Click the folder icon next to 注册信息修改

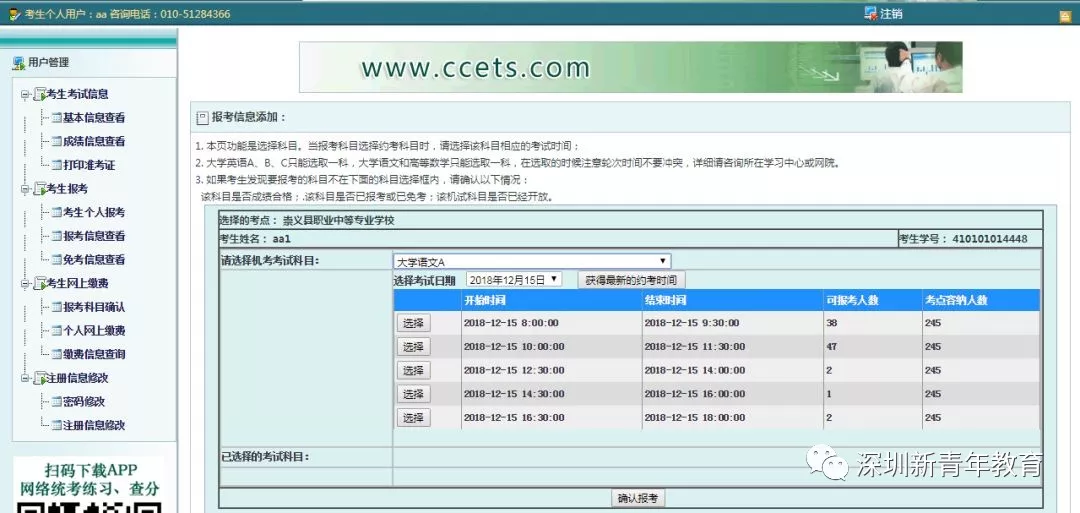coord(40,377)
